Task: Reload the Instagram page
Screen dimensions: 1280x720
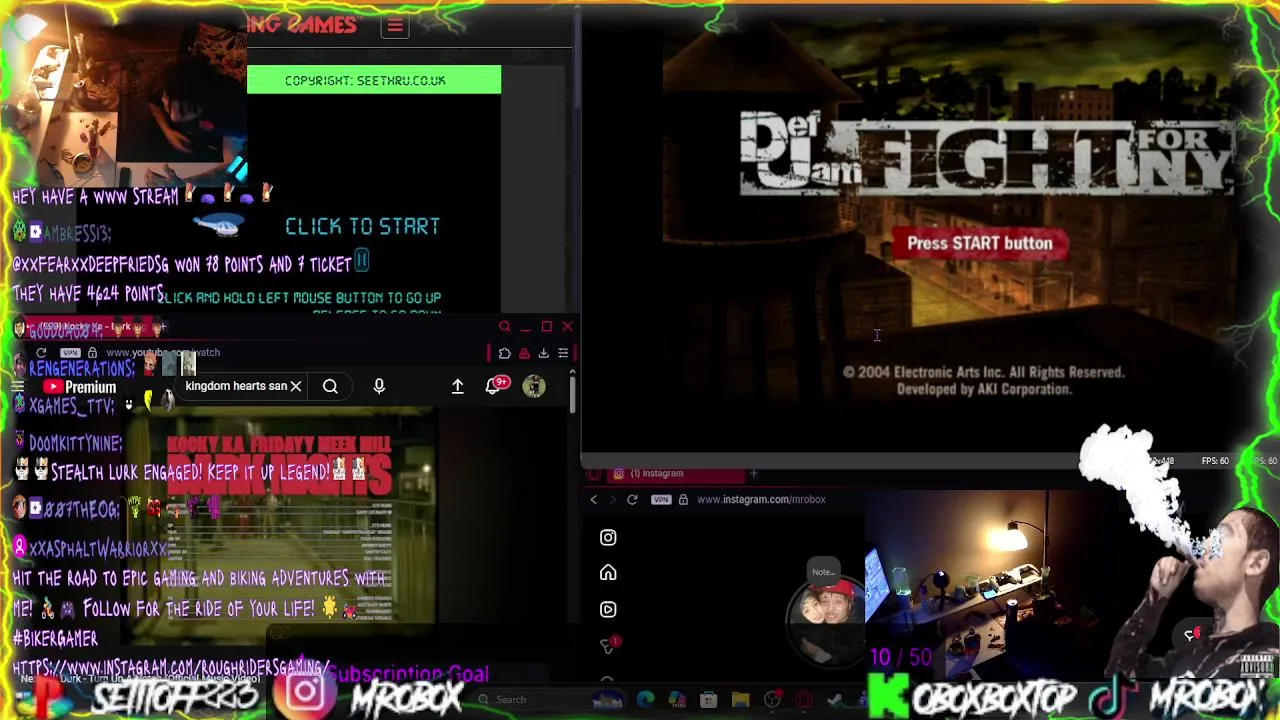Action: pyautogui.click(x=632, y=500)
